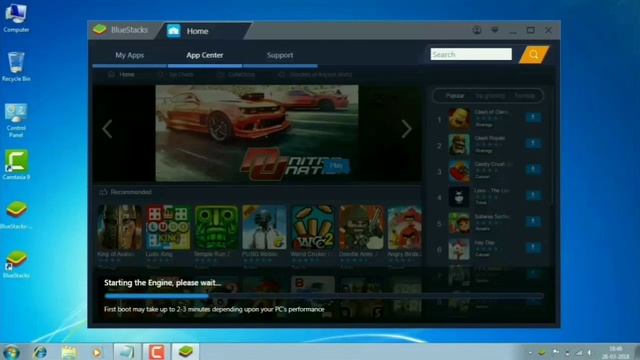Switch to Camtasia in the taskbar
Image resolution: width=640 pixels, height=360 pixels.
(156, 352)
